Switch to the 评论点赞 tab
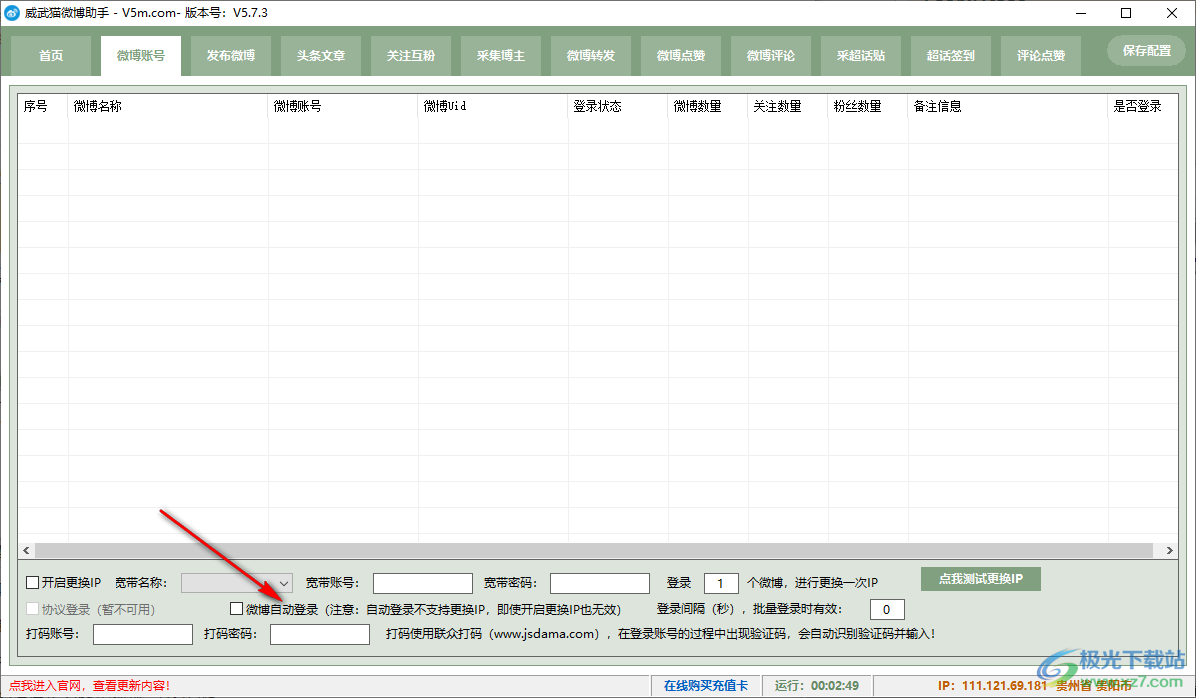The width and height of the screenshot is (1196, 698). coord(1041,56)
